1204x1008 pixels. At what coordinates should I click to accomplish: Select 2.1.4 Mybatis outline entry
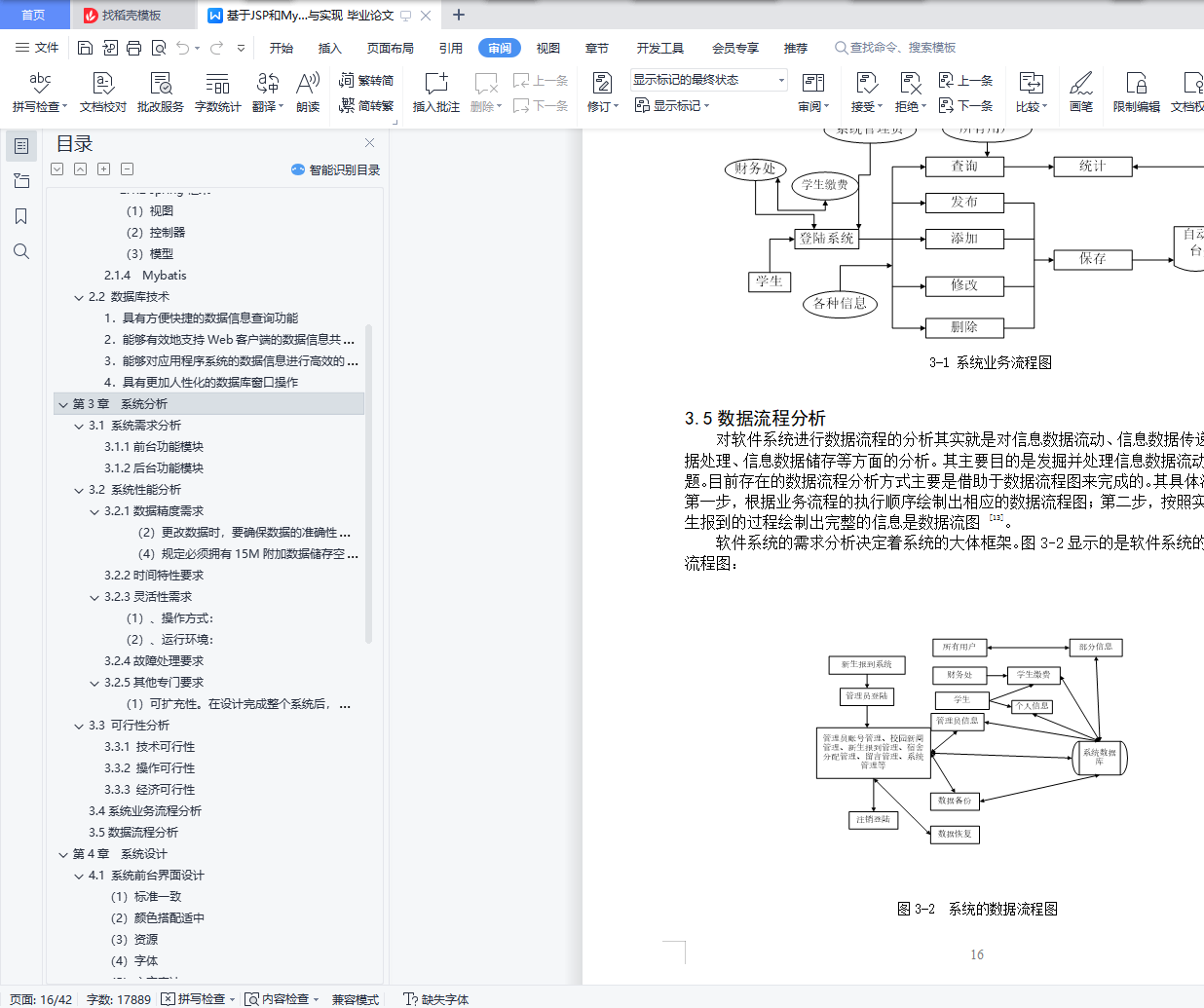click(x=145, y=276)
